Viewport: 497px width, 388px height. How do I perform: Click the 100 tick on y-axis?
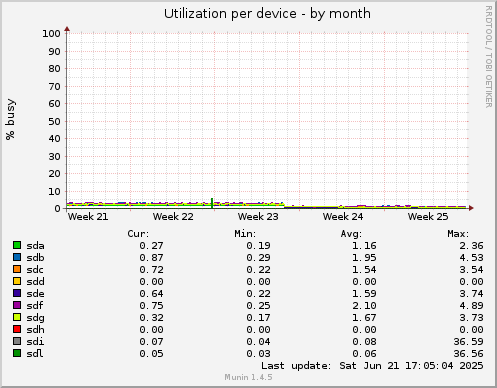51,33
